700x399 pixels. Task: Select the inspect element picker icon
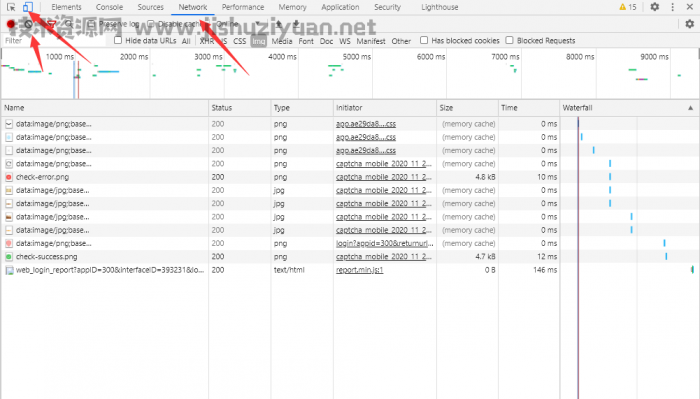(11, 7)
